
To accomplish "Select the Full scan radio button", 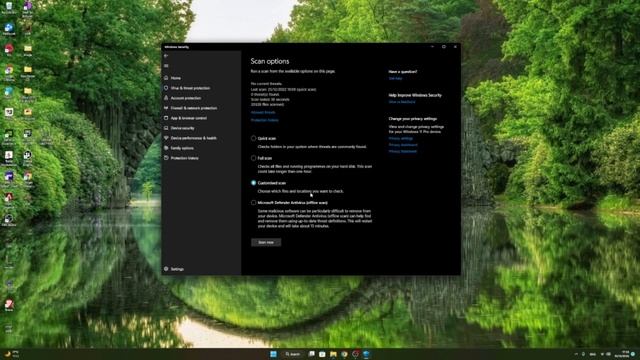I will 253,158.
